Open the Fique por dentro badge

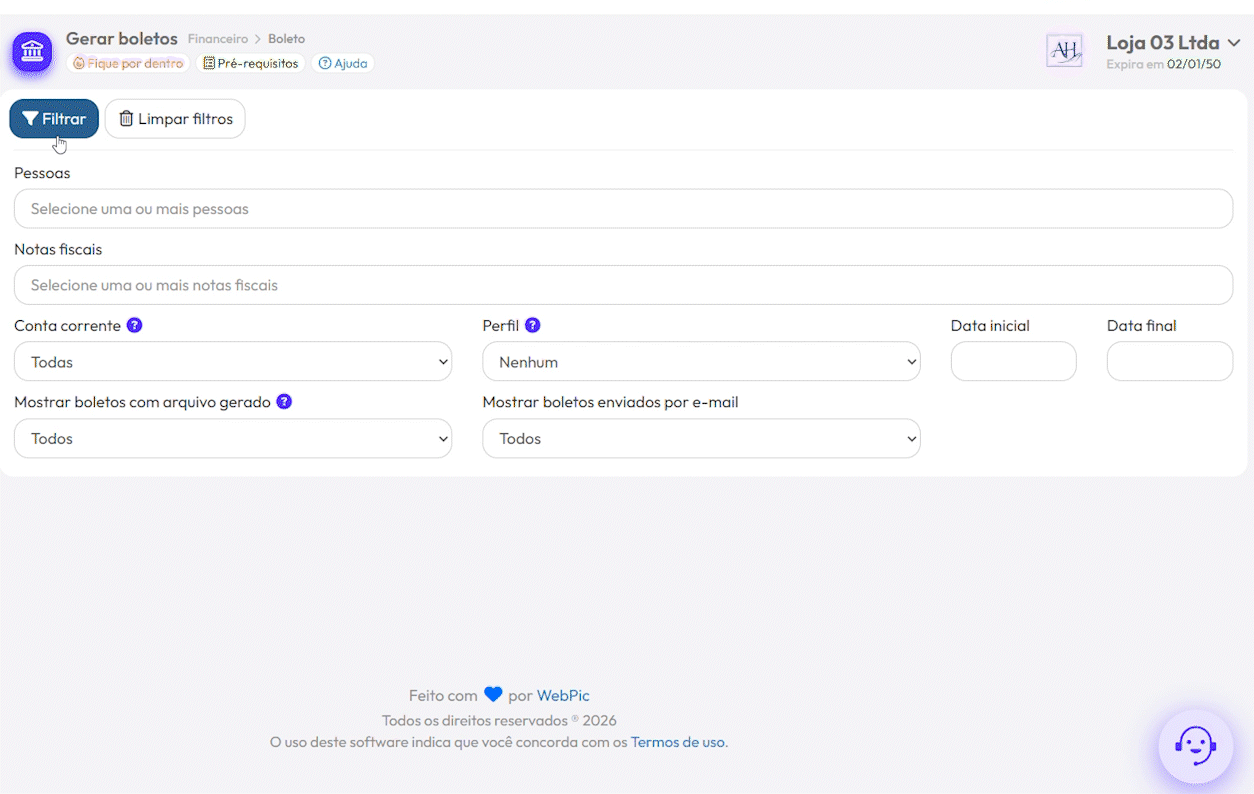128,63
